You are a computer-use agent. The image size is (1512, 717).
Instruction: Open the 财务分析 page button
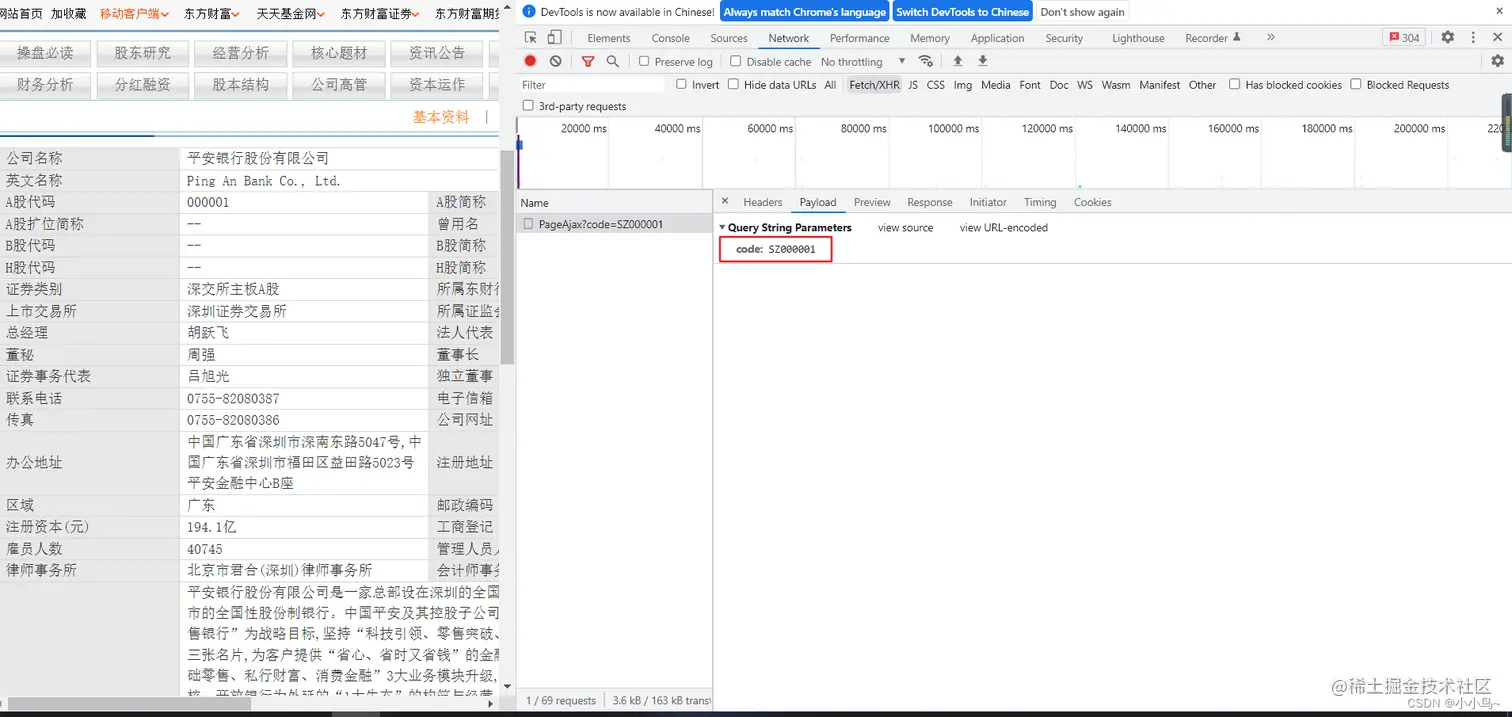pyautogui.click(x=45, y=85)
